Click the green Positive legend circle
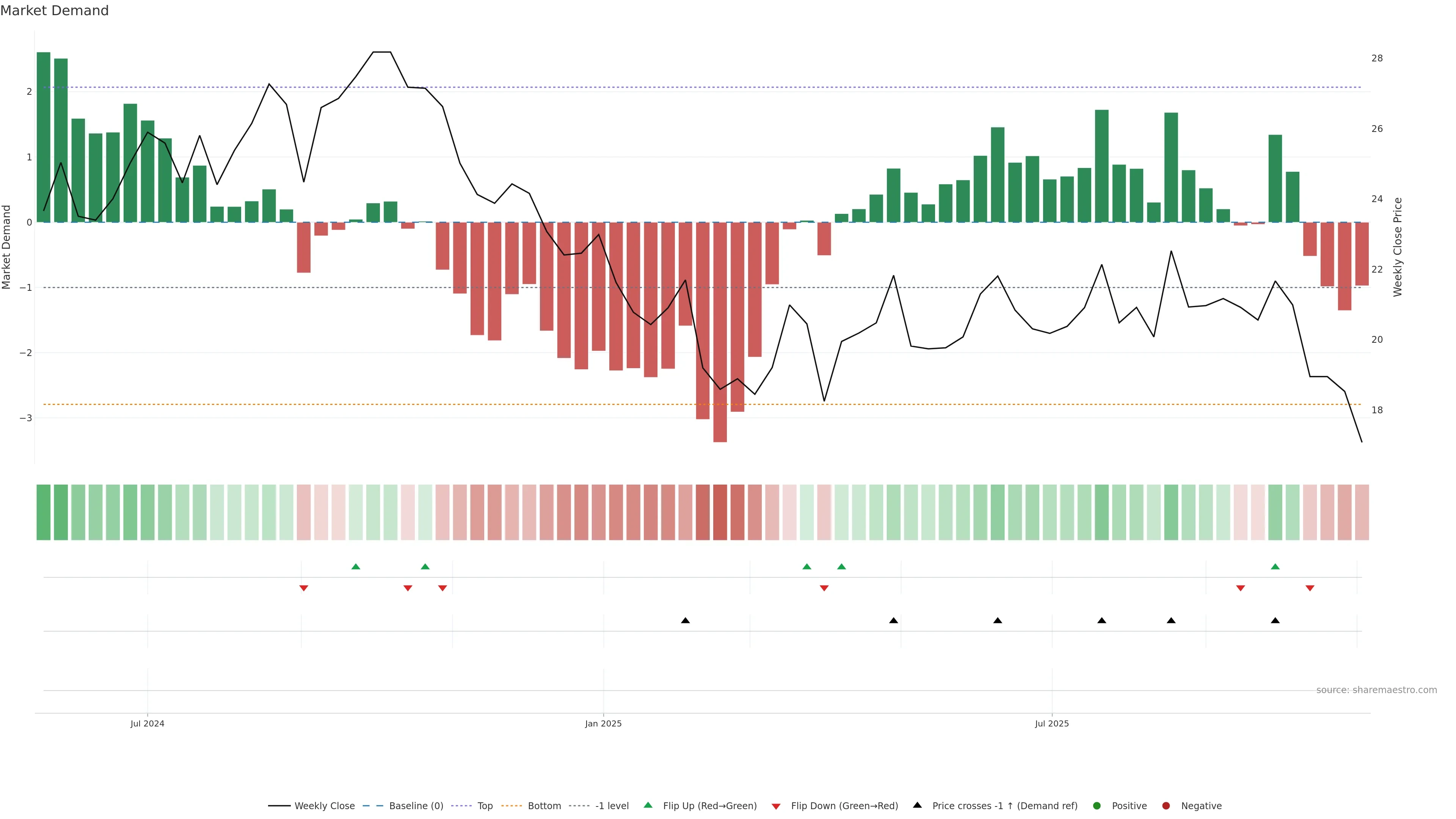Screen dimensions: 1456x819 [1097, 805]
